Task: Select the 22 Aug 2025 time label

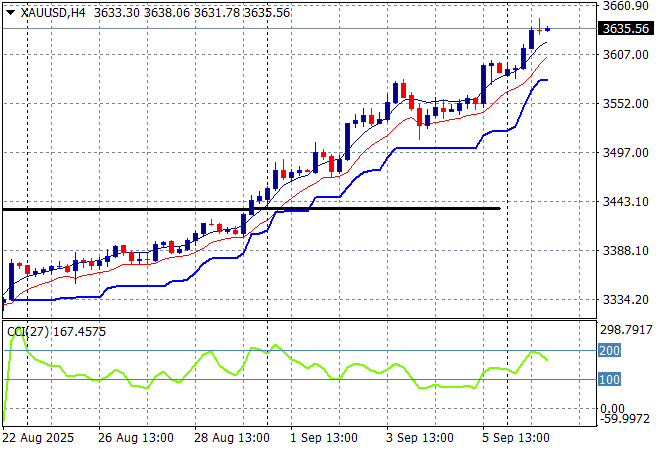Action: (x=38, y=438)
